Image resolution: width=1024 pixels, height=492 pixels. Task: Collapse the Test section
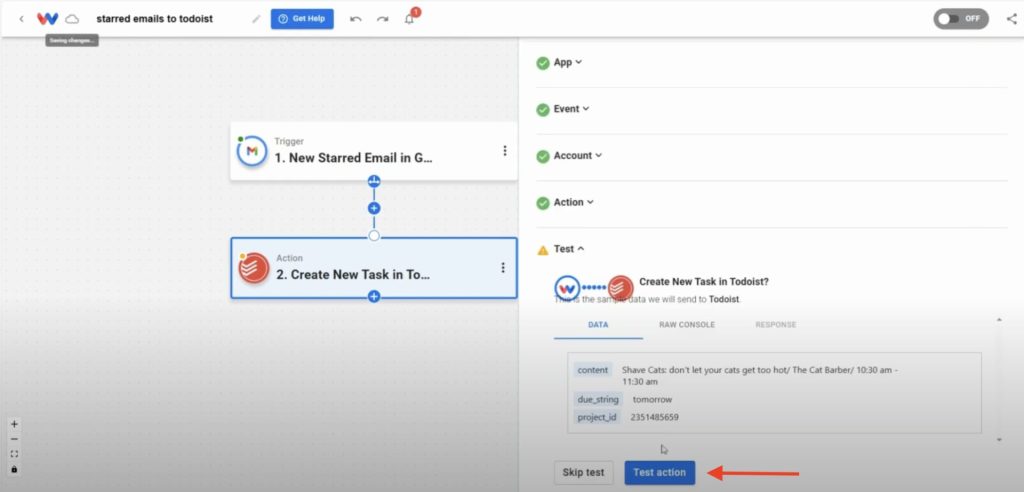(x=569, y=249)
